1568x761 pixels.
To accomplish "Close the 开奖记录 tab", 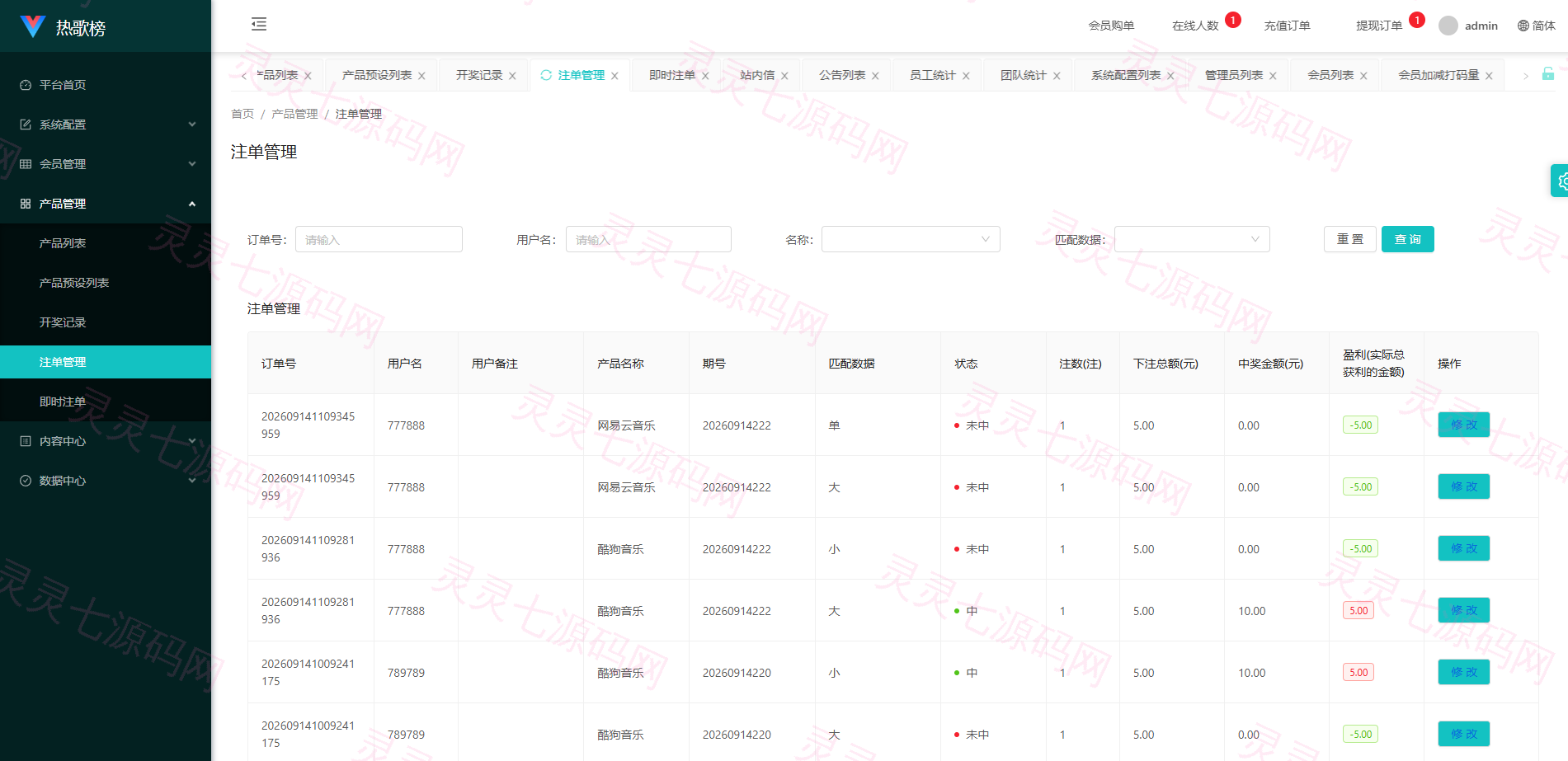I will coord(512,76).
